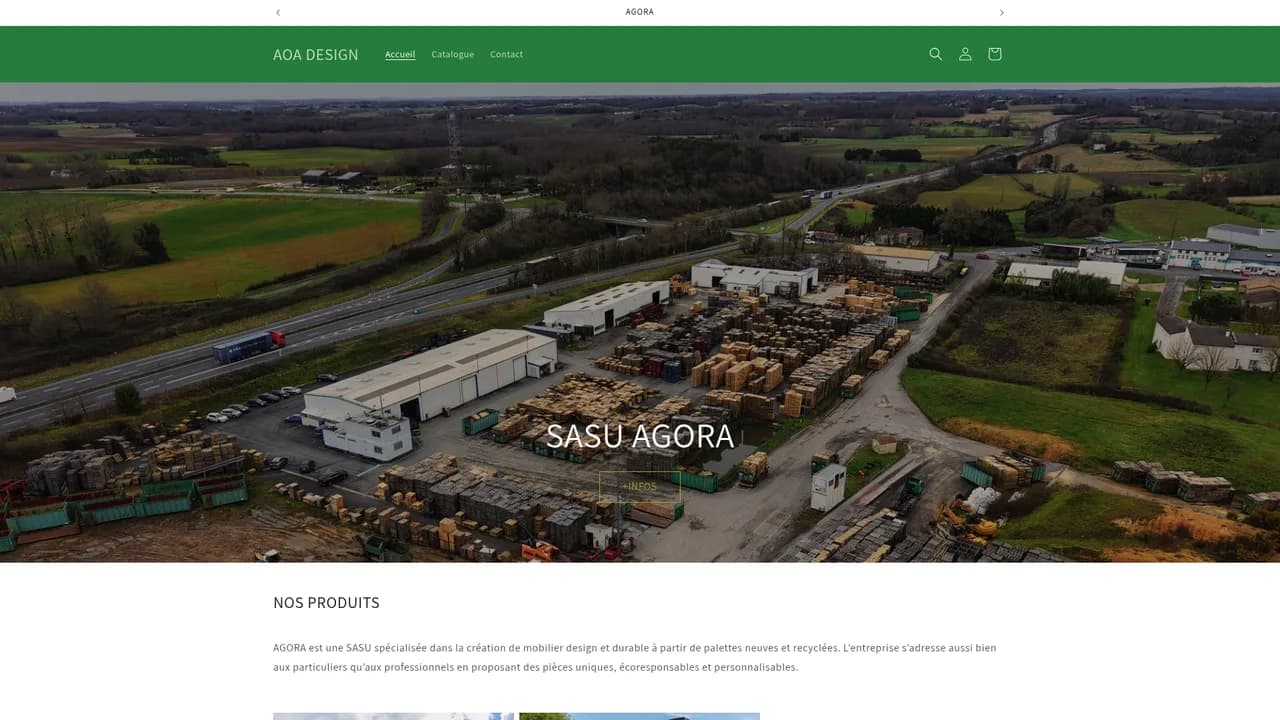Select the Accueil menu item
The height and width of the screenshot is (720, 1280).
(x=400, y=54)
